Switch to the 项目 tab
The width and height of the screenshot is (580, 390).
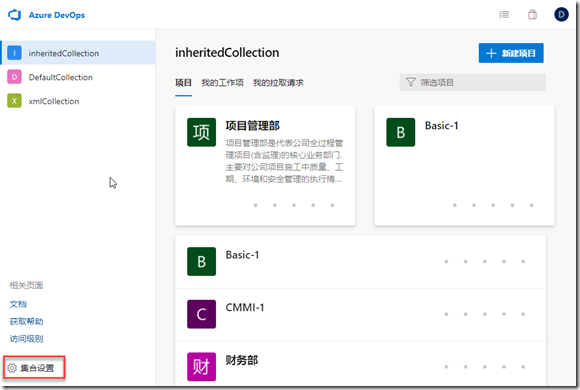(183, 83)
